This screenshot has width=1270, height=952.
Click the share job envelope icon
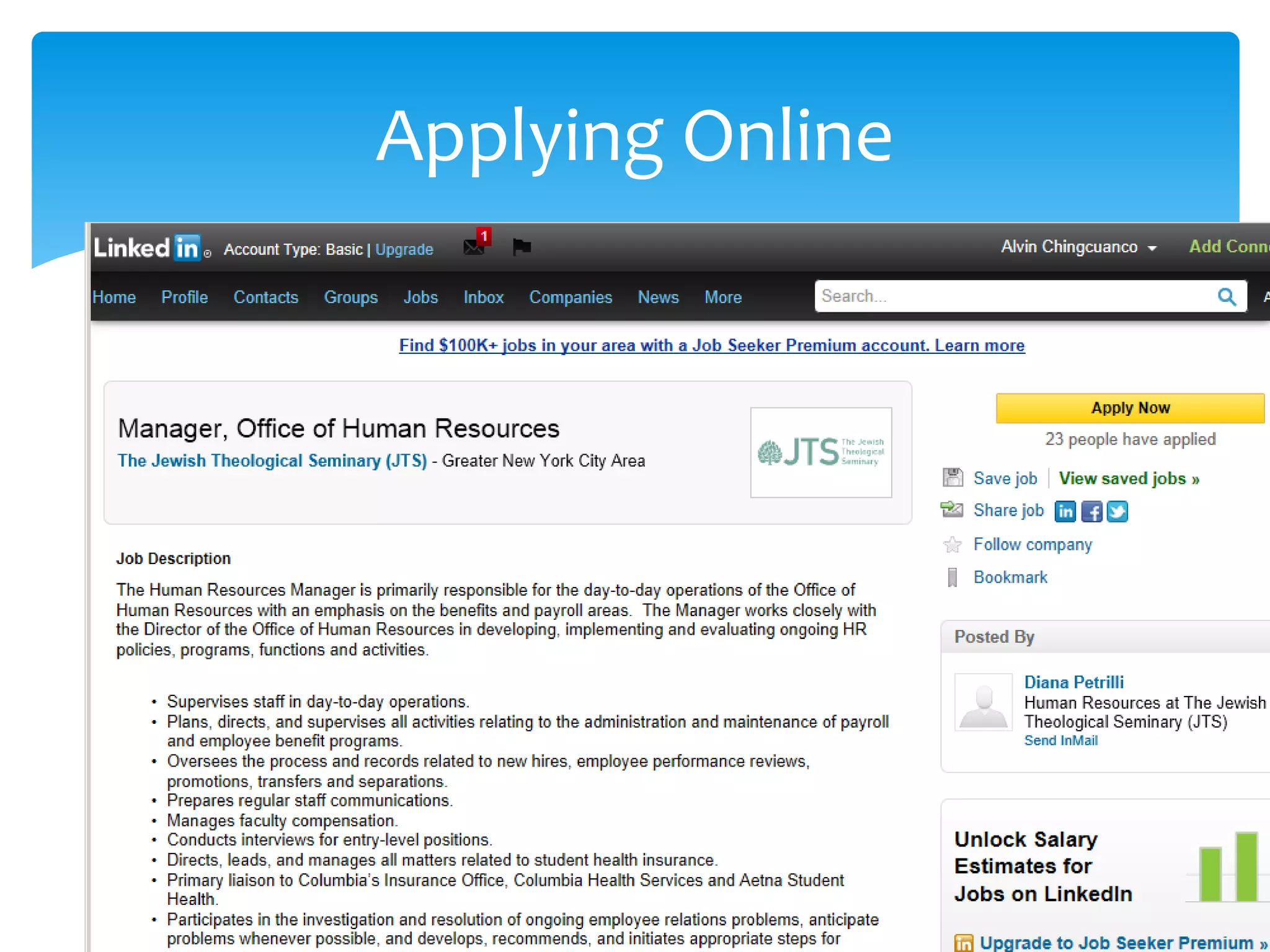click(x=952, y=509)
